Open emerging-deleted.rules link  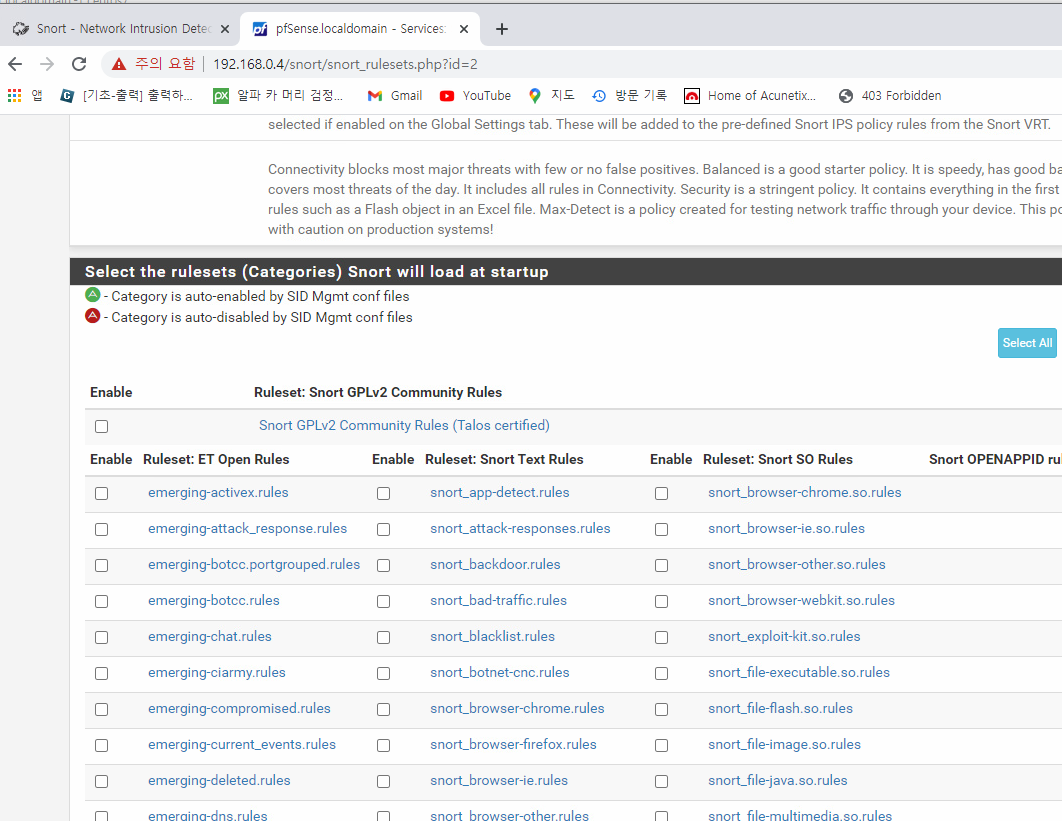click(x=219, y=780)
